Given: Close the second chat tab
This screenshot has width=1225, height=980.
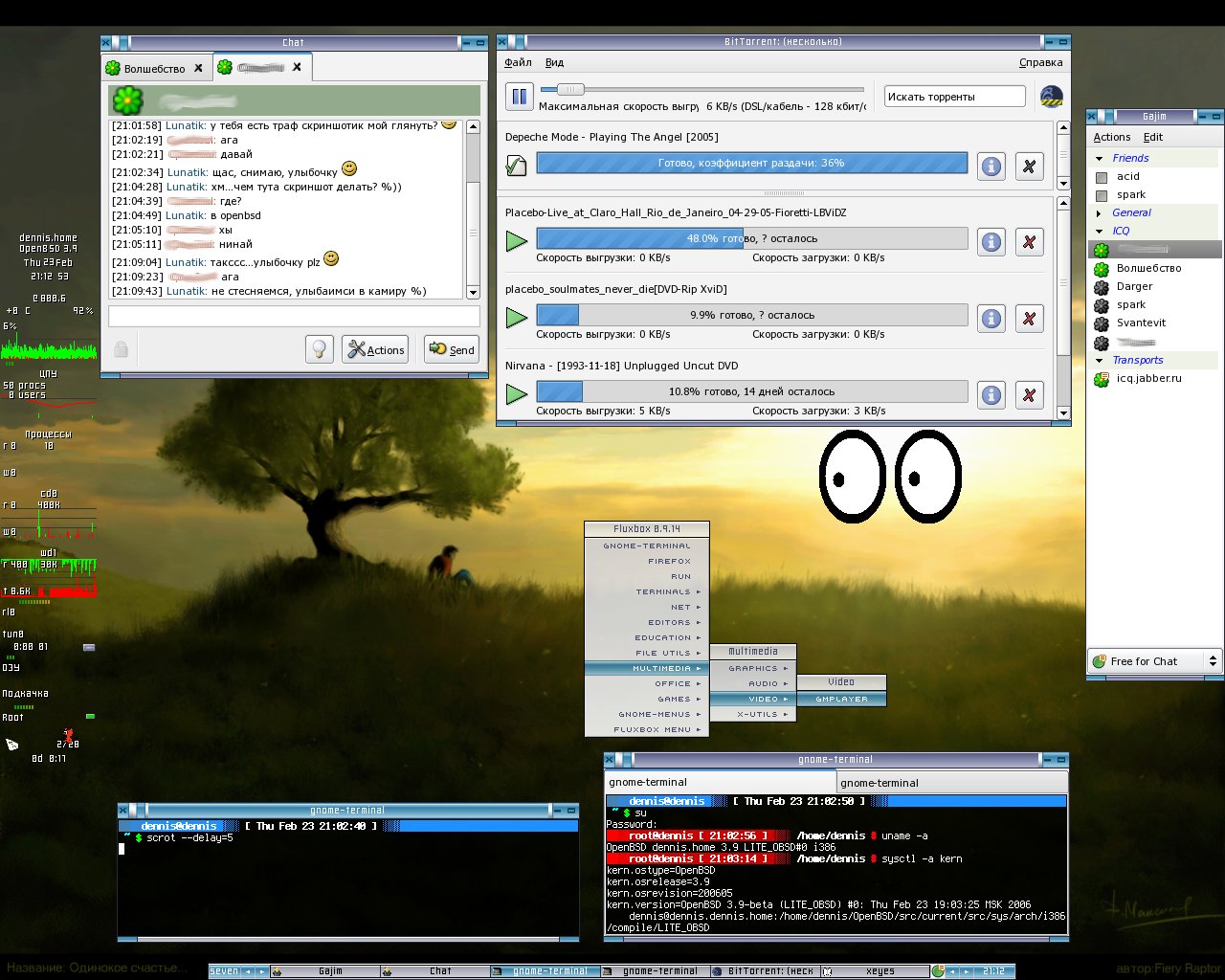Looking at the screenshot, I should [297, 67].
